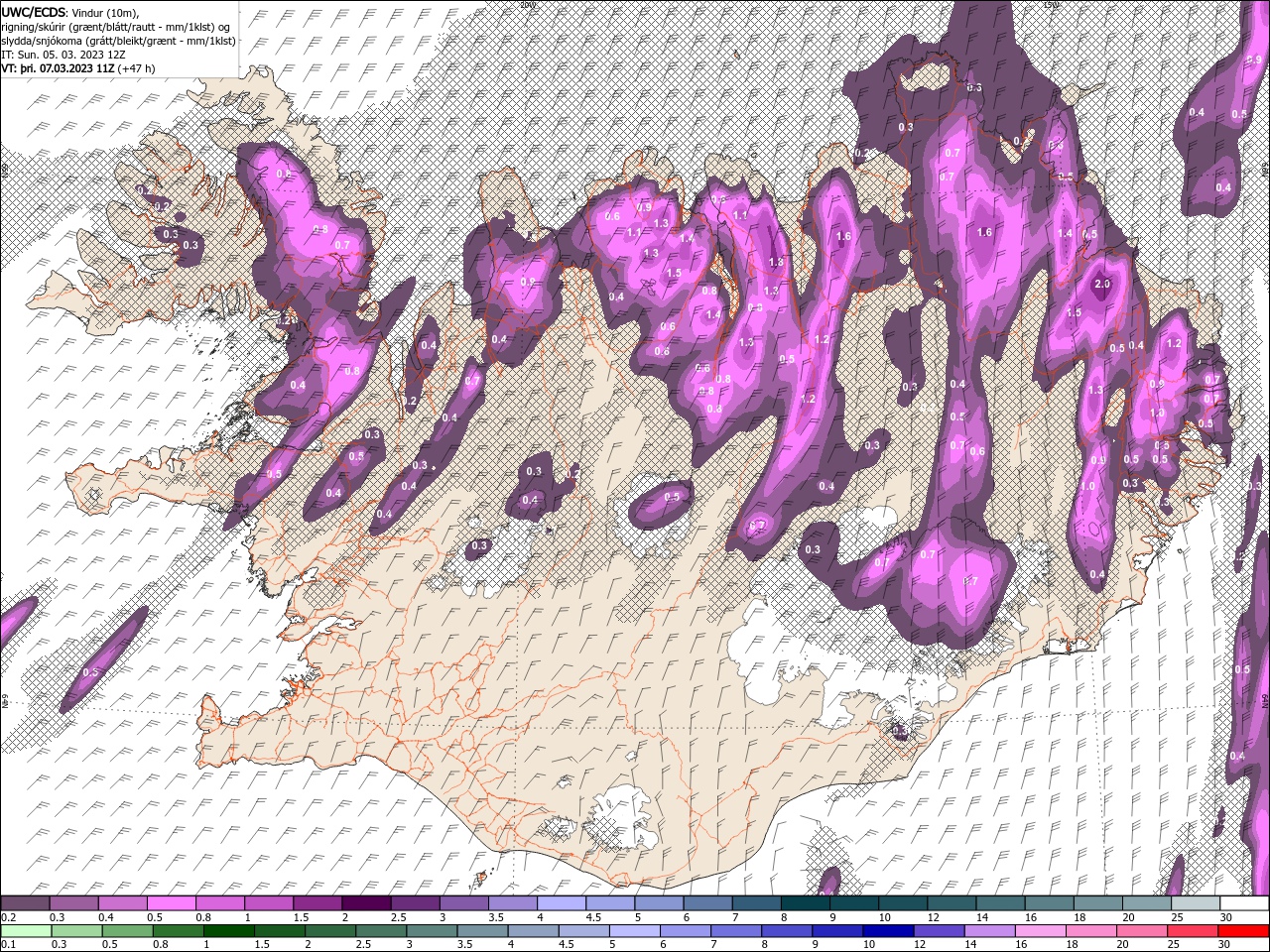The image size is (1270, 952).
Task: Pick the rain scale swatch between 0.5 and 0.8
Action: coord(127,931)
